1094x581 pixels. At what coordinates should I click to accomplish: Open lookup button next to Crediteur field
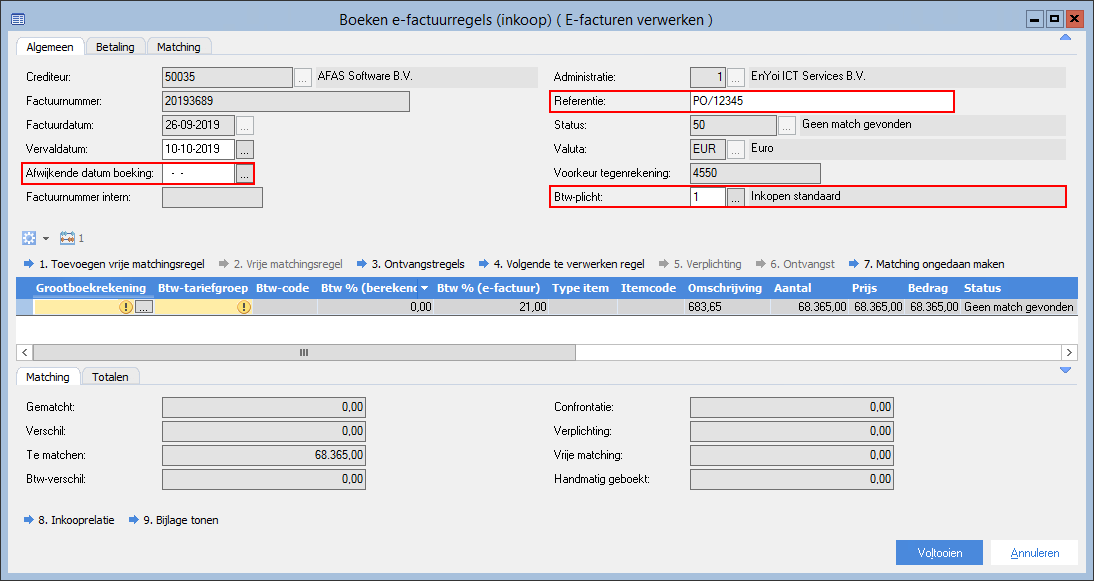[303, 77]
